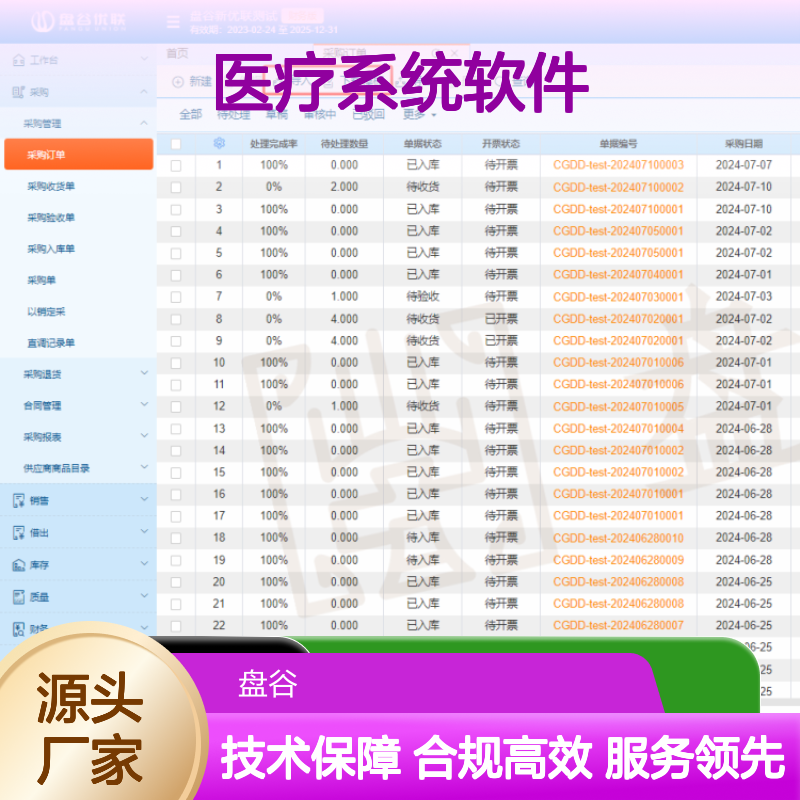Open the 库存 warehouse icon

18,565
